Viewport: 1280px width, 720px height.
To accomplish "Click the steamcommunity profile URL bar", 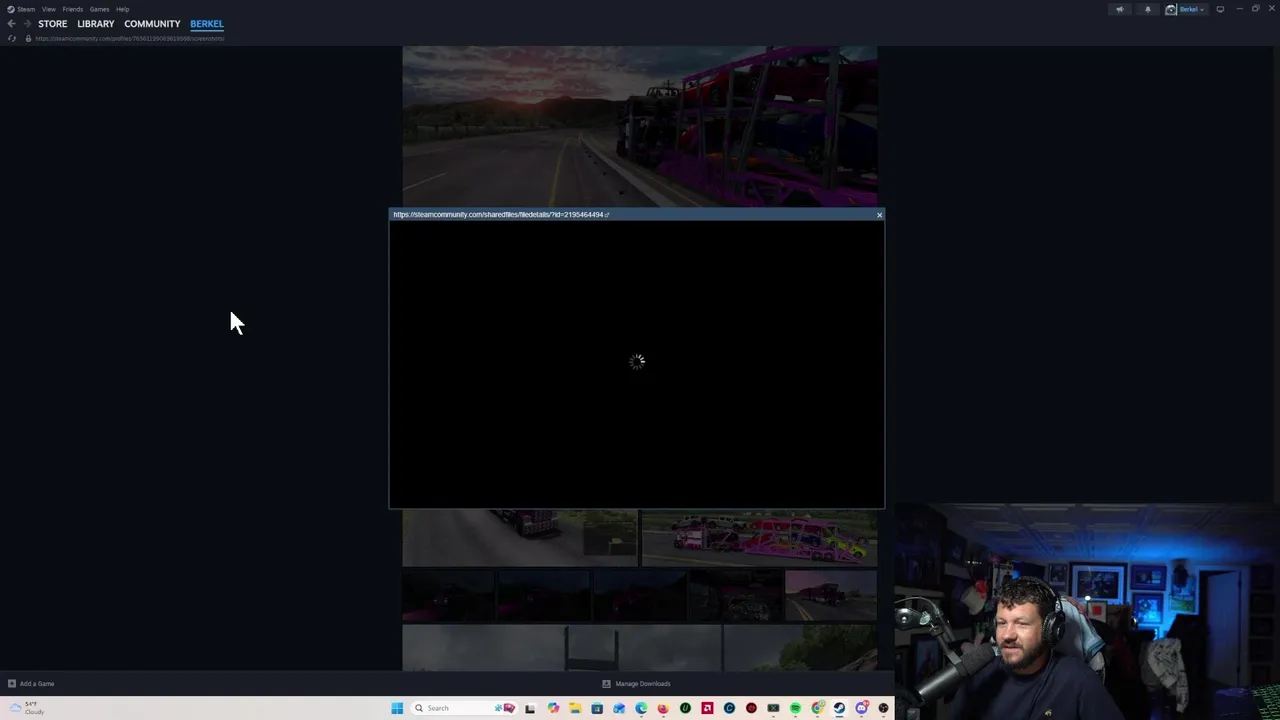I will [130, 38].
